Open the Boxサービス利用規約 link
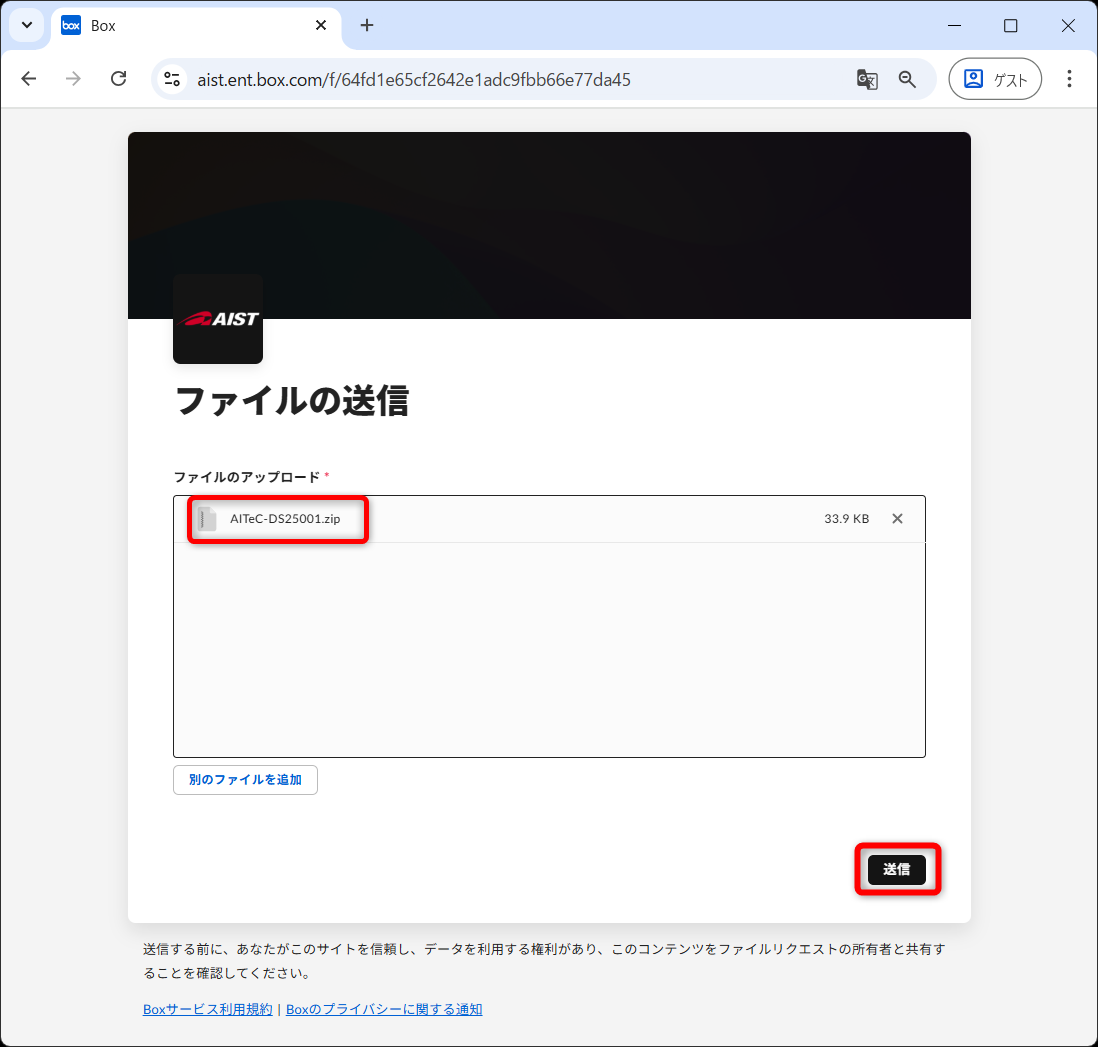The width and height of the screenshot is (1098, 1047). pos(207,1009)
